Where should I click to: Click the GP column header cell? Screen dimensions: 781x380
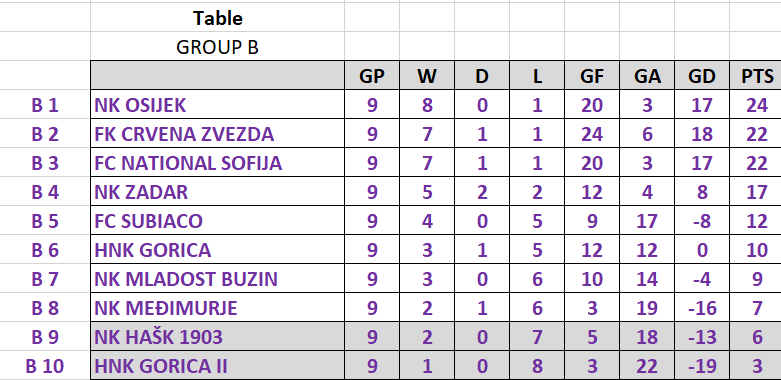[x=372, y=76]
